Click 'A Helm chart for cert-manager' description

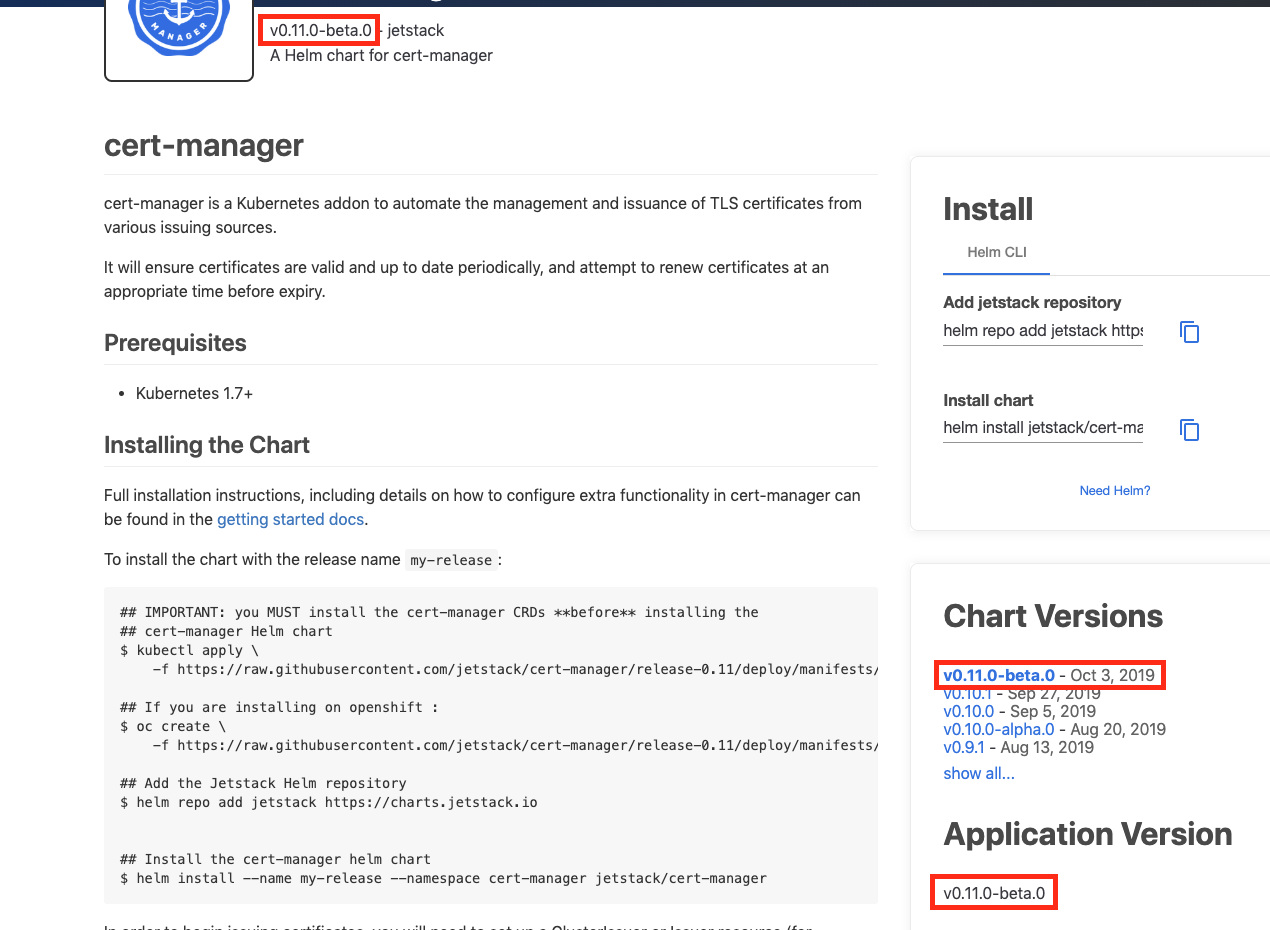point(381,55)
